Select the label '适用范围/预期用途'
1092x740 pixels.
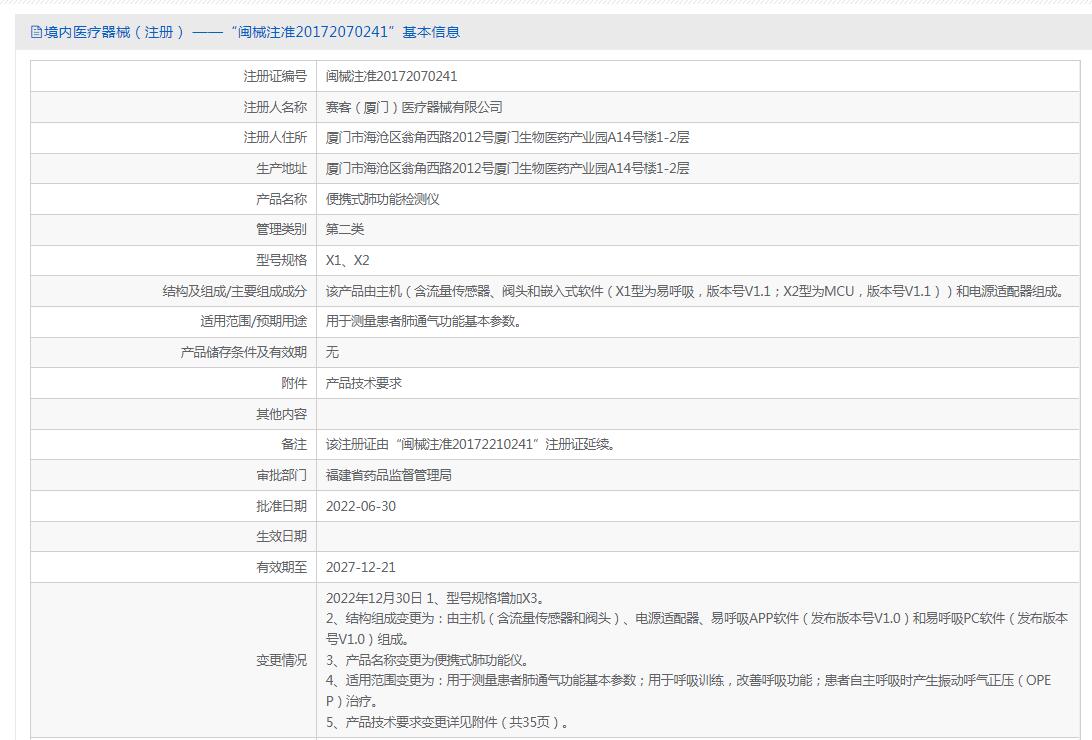[x=254, y=322]
